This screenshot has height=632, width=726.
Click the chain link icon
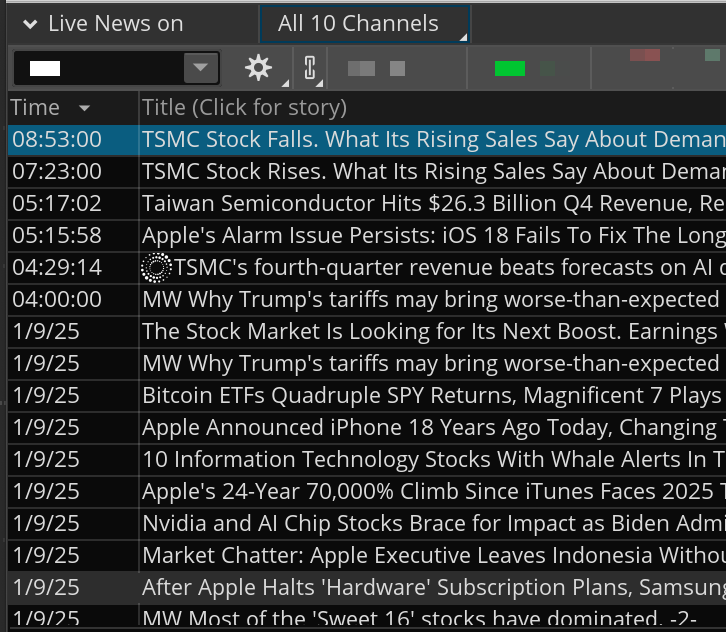309,68
